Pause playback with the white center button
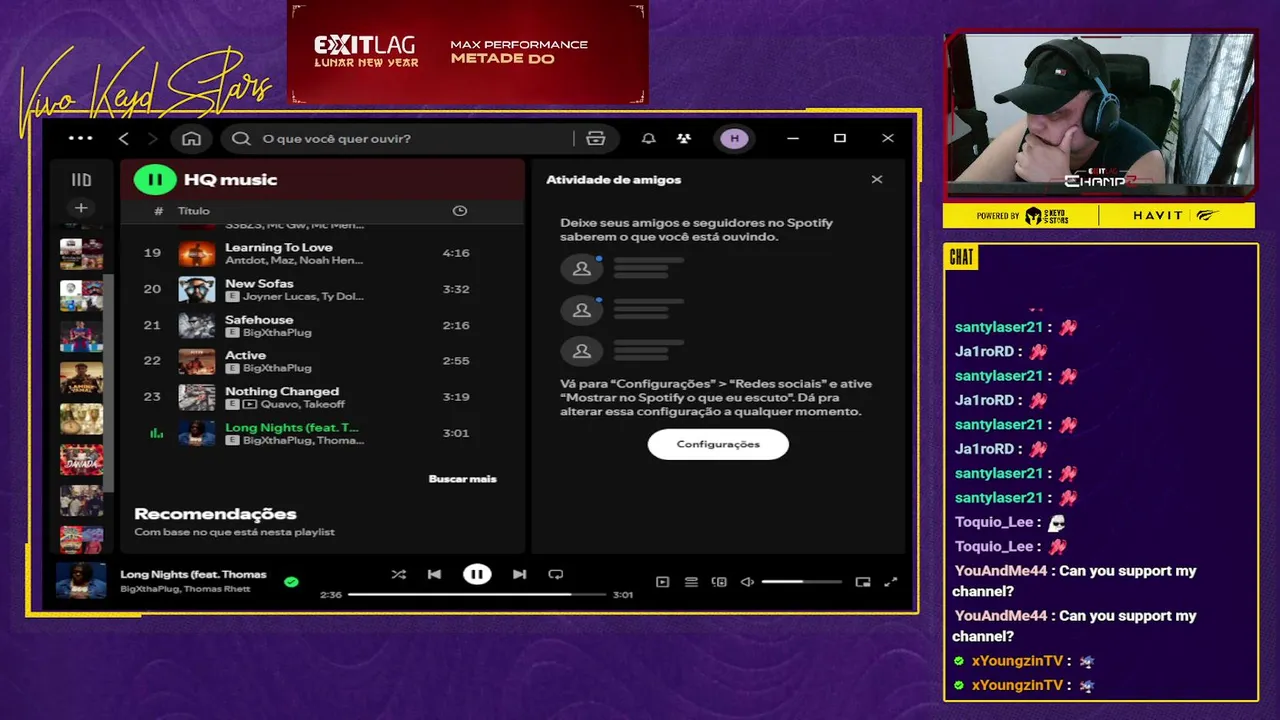Viewport: 1280px width, 720px height. coord(477,574)
